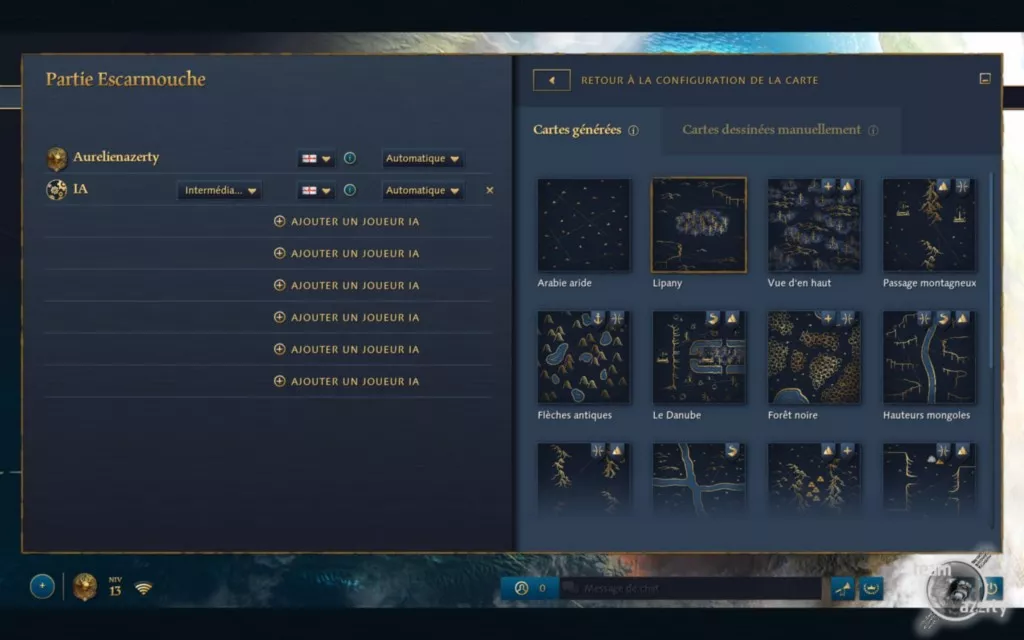Click the round plus button in bottom bar
The width and height of the screenshot is (1024, 640).
pyautogui.click(x=42, y=586)
